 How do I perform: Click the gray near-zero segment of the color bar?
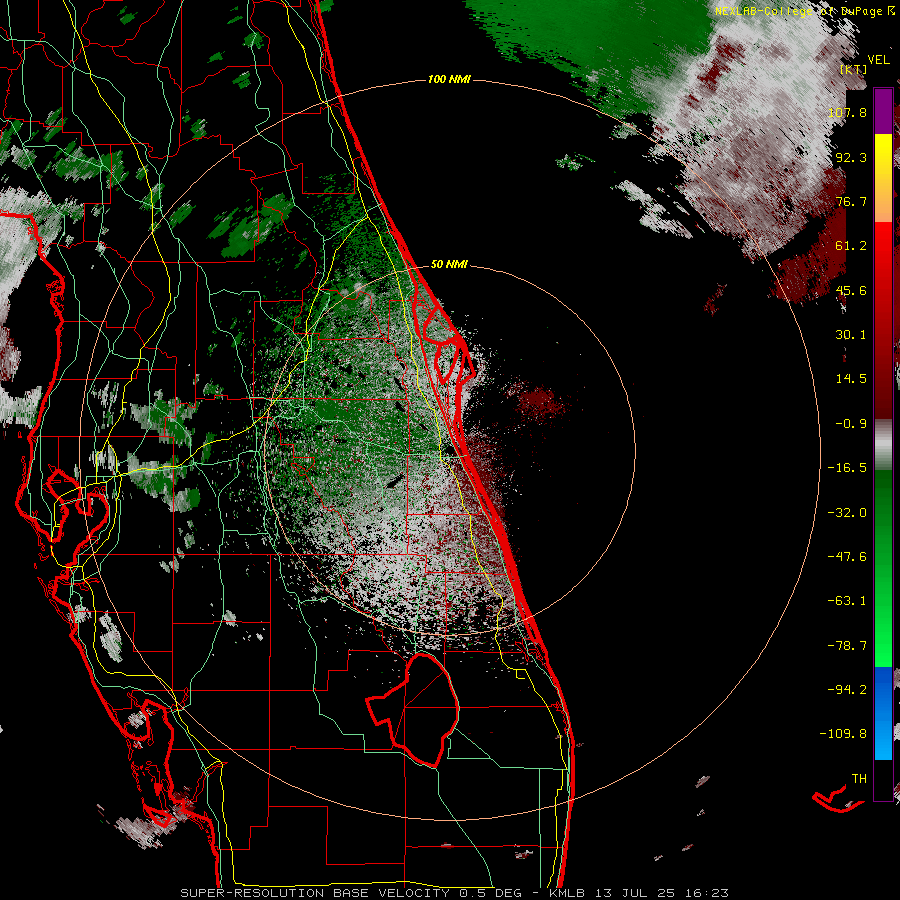[883, 445]
